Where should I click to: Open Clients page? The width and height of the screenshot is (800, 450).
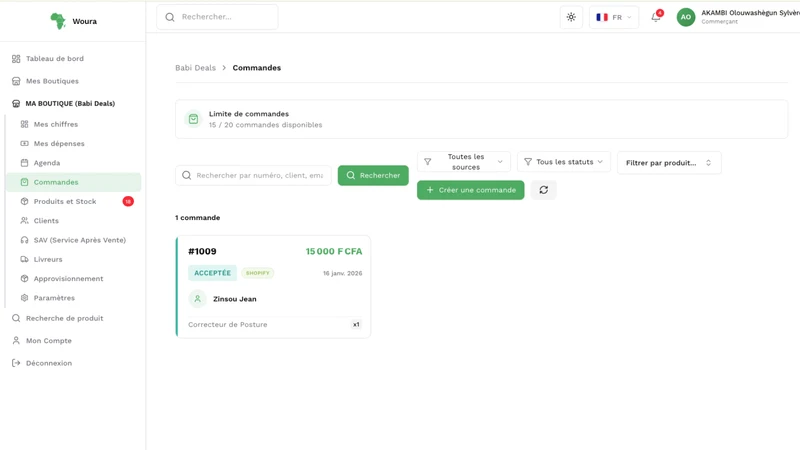tap(46, 221)
